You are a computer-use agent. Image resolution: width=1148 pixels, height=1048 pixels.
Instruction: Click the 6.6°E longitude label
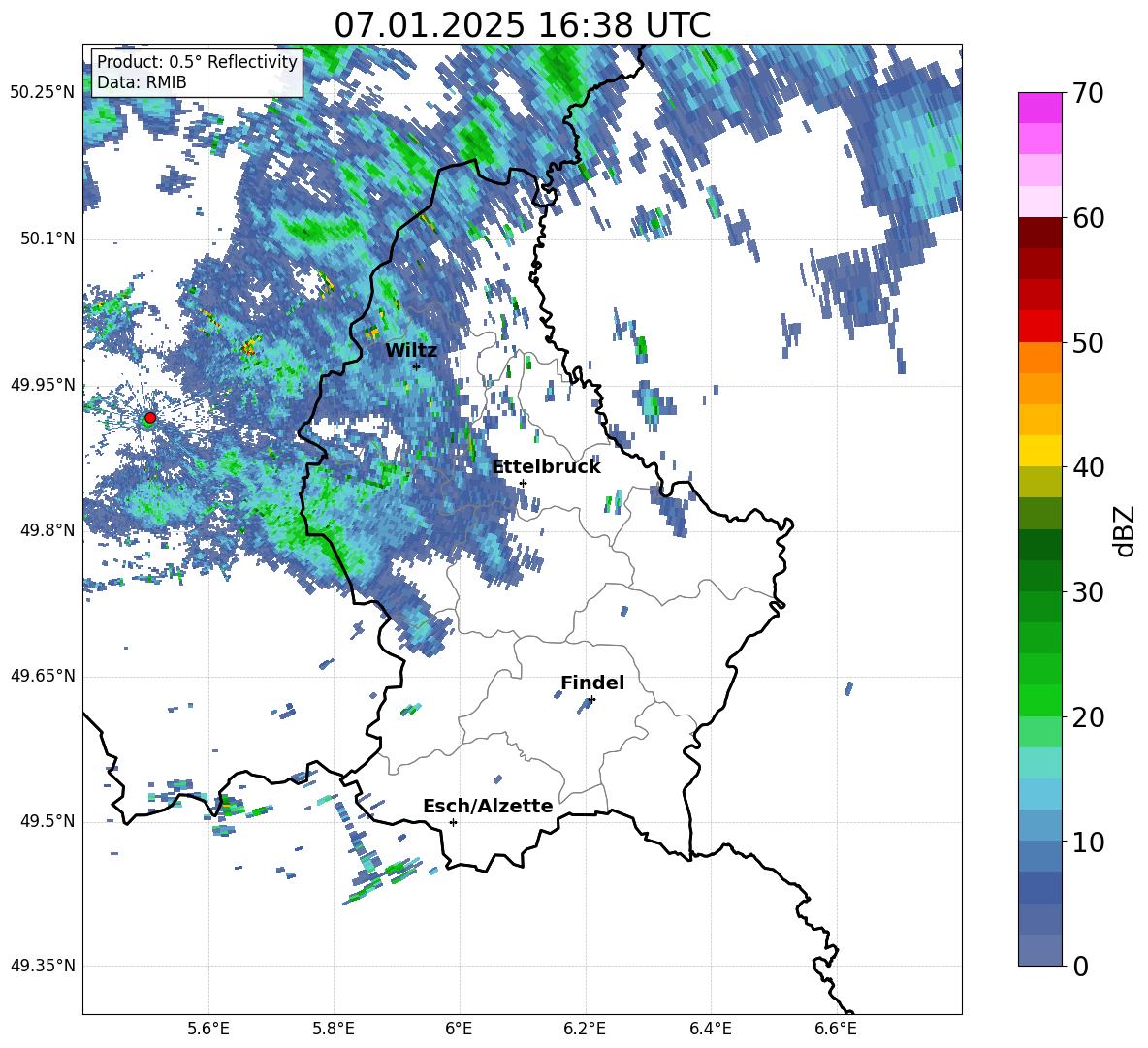coord(836,1029)
